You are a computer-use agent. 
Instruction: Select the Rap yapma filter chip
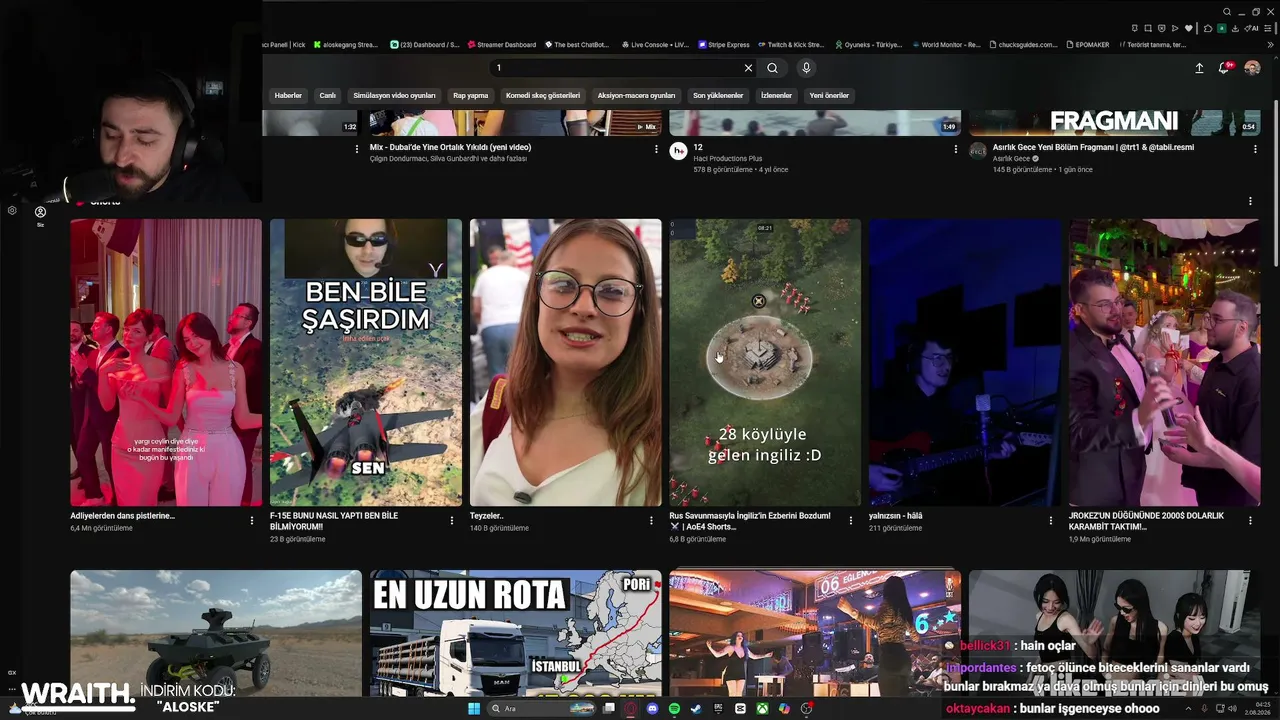point(470,96)
